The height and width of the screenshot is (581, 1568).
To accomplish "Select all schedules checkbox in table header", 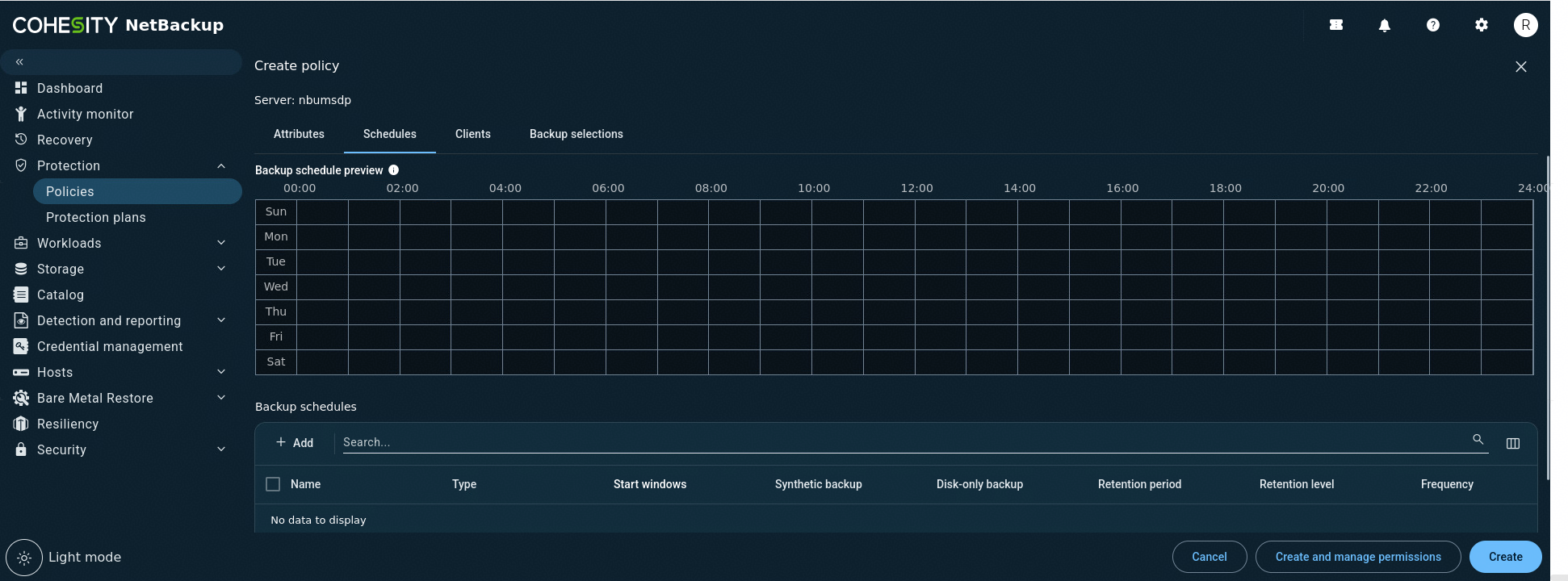I will point(273,484).
